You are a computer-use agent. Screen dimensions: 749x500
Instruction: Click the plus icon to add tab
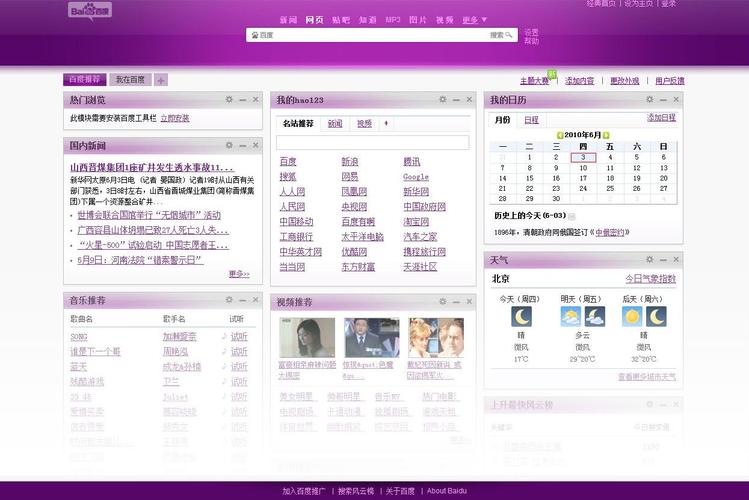[x=161, y=80]
